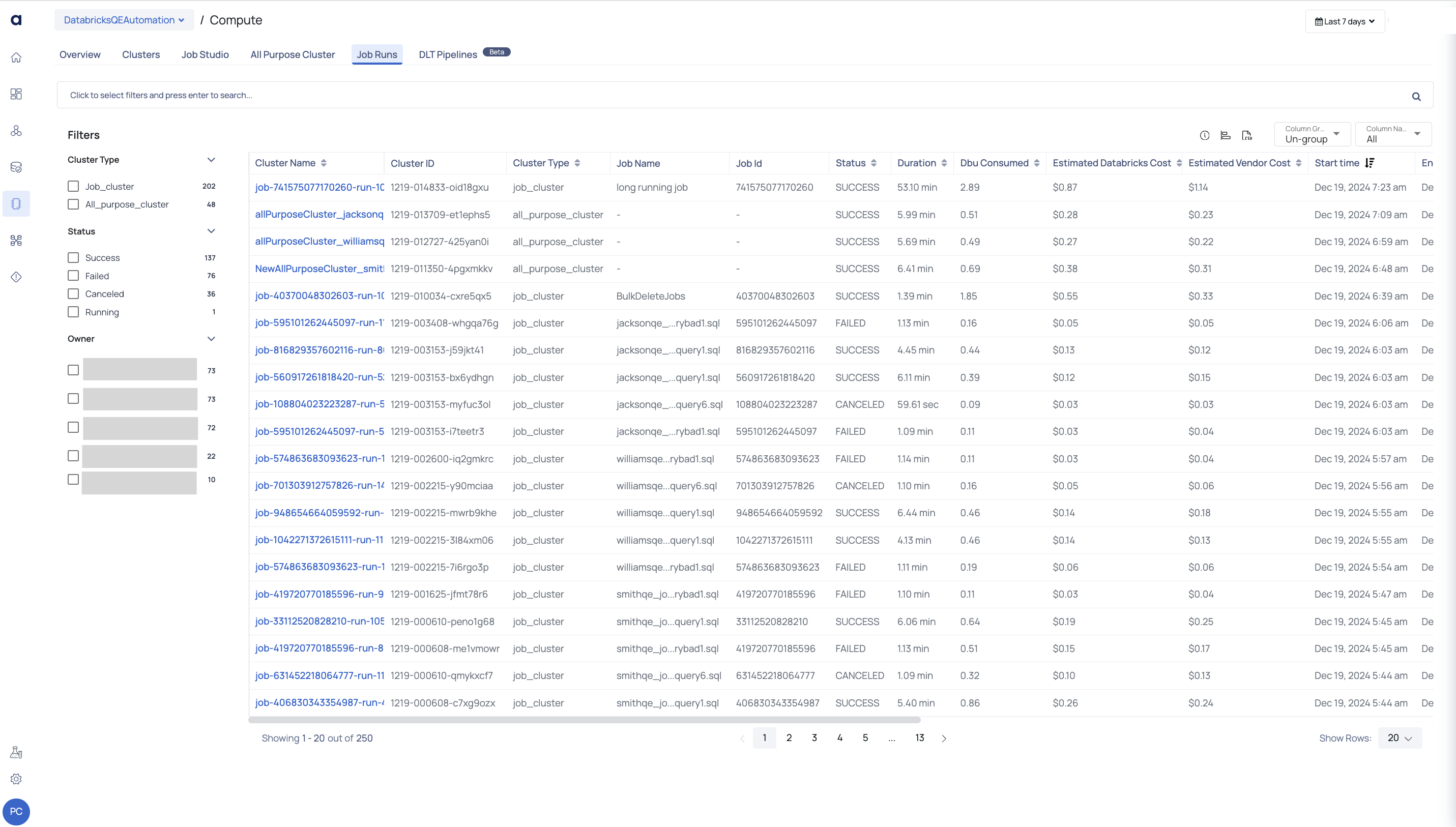Sort by Cluster Type column arrows
The height and width of the screenshot is (827, 1456).
tap(577, 163)
